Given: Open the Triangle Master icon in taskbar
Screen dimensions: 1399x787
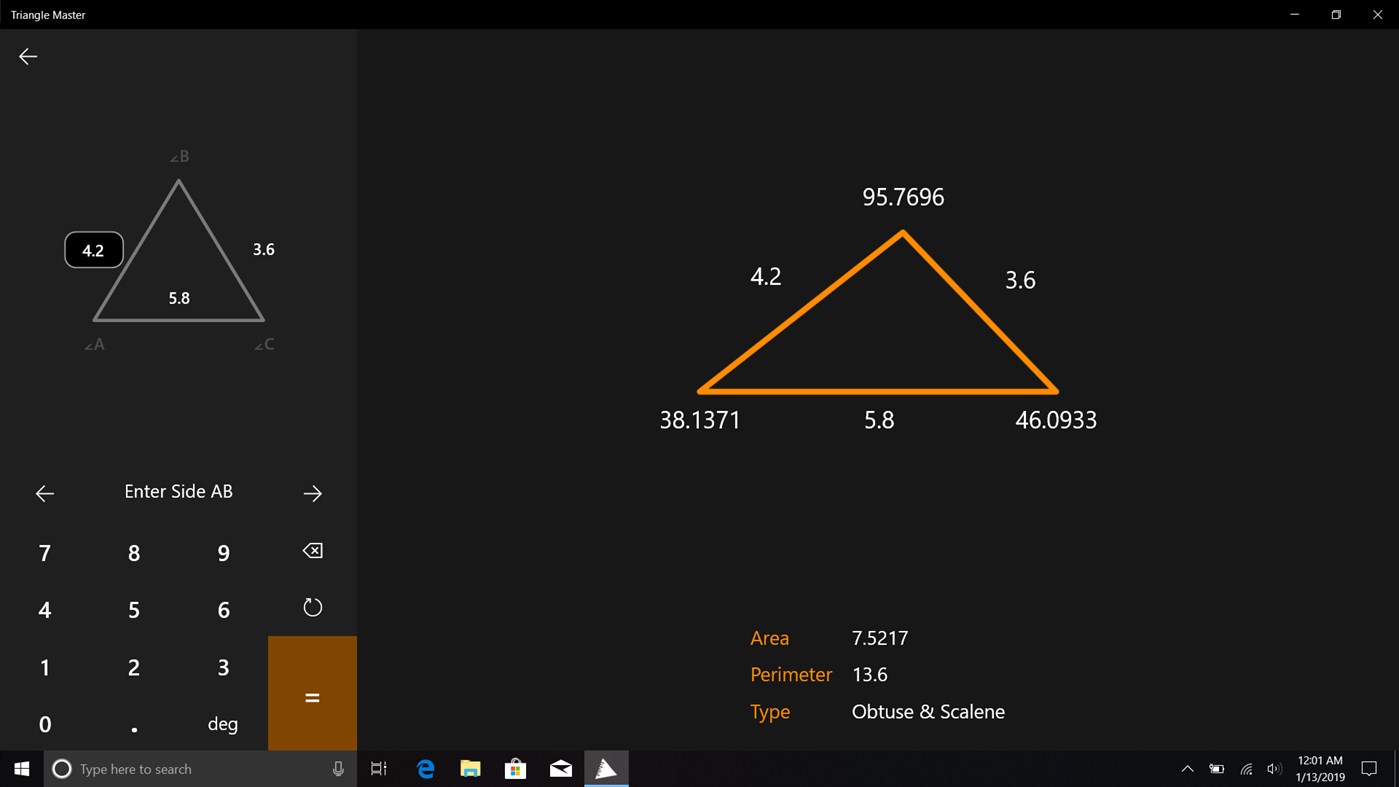Looking at the screenshot, I should coord(606,768).
